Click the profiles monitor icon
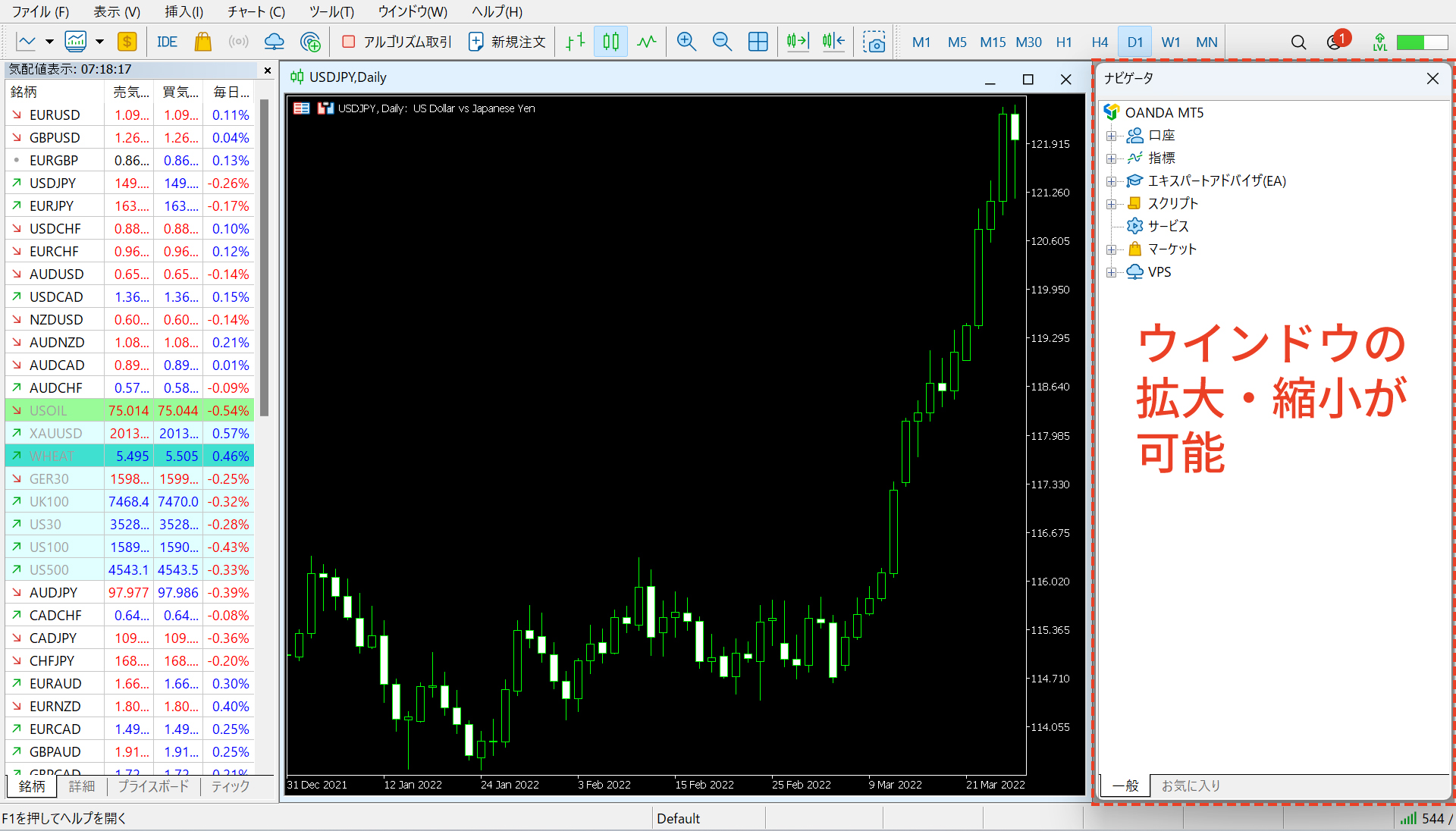This screenshot has width=1456, height=831. (76, 42)
